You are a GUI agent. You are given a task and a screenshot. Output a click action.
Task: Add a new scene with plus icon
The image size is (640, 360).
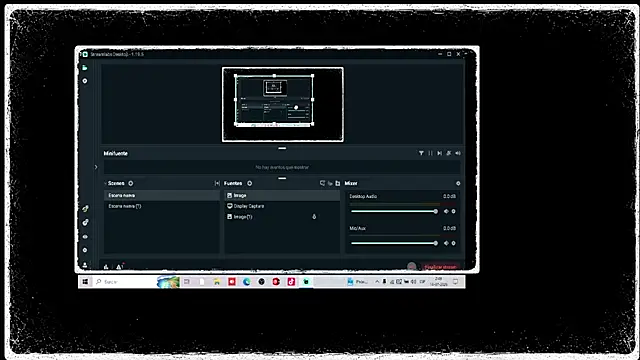point(131,183)
